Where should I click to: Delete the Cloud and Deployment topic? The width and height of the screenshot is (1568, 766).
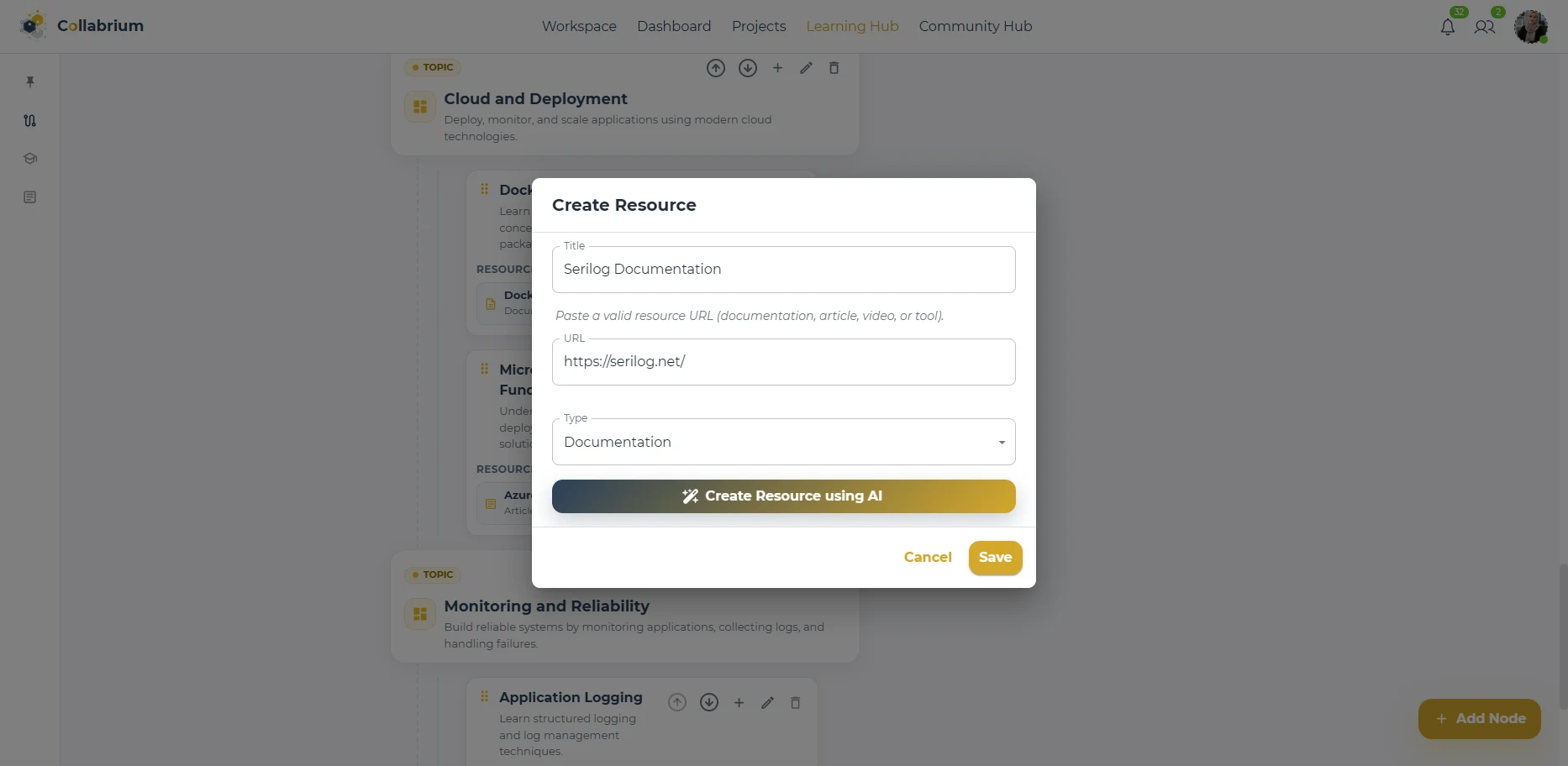(834, 68)
